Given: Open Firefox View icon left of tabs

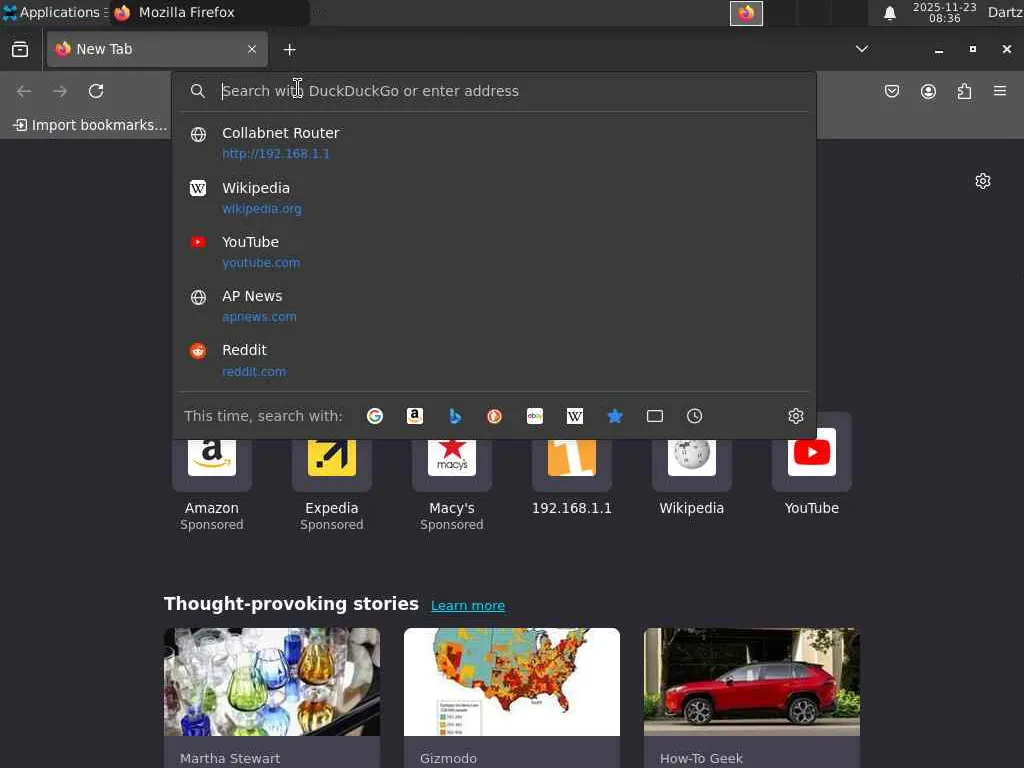Looking at the screenshot, I should [20, 50].
